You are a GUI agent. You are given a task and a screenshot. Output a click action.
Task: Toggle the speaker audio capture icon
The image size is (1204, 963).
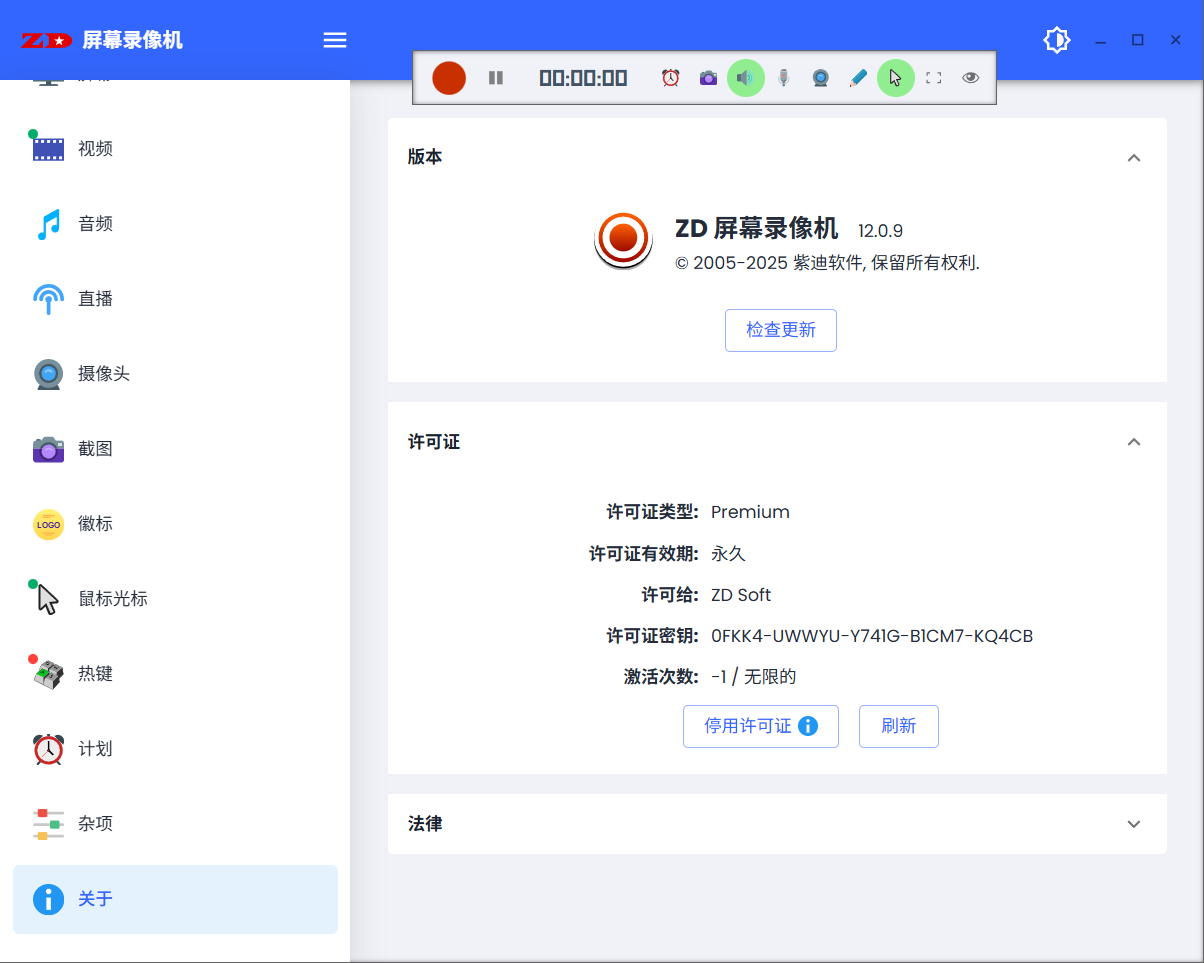[745, 78]
